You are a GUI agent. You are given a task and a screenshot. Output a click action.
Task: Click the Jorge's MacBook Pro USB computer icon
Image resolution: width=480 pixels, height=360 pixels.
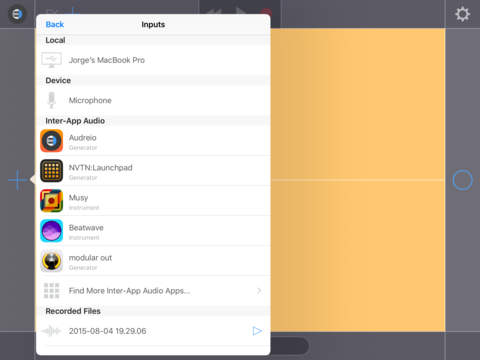(51, 60)
